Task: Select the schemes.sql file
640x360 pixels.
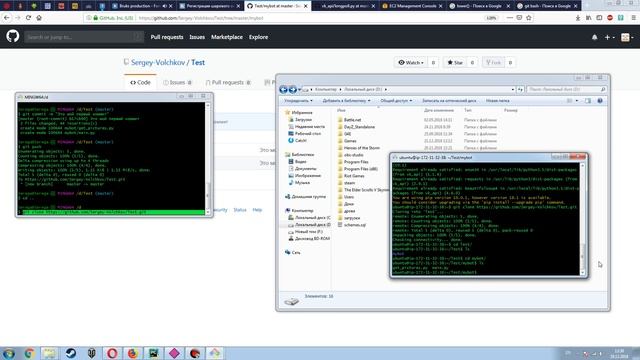Action: (355, 225)
